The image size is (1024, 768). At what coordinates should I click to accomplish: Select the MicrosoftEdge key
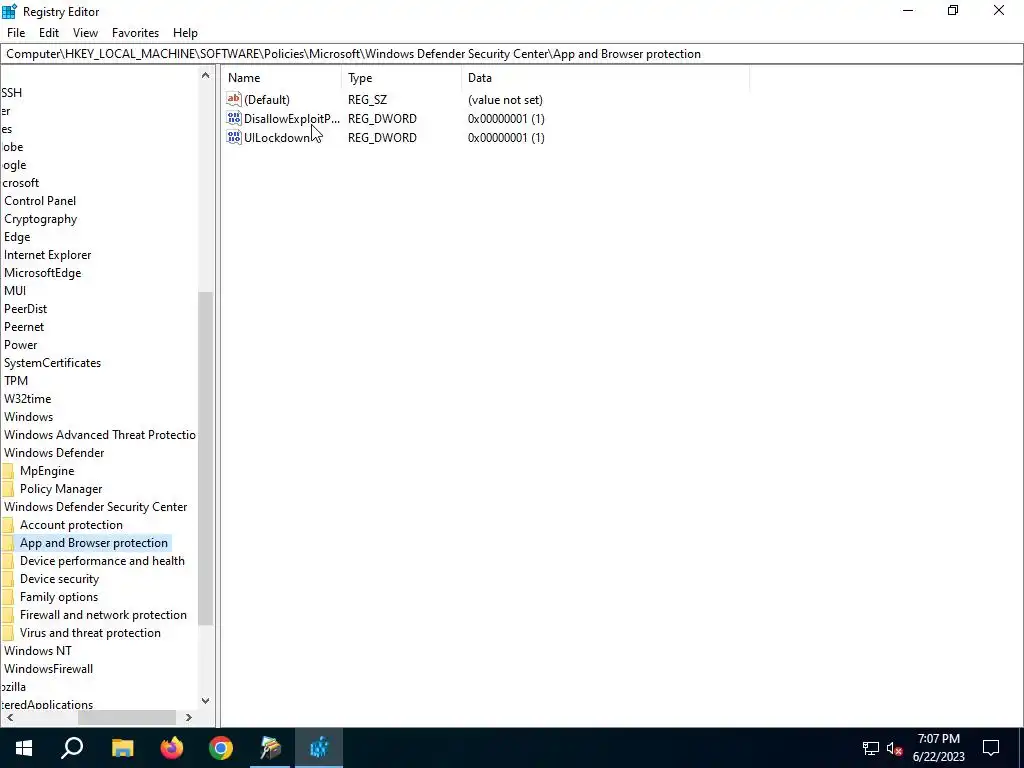click(x=42, y=273)
